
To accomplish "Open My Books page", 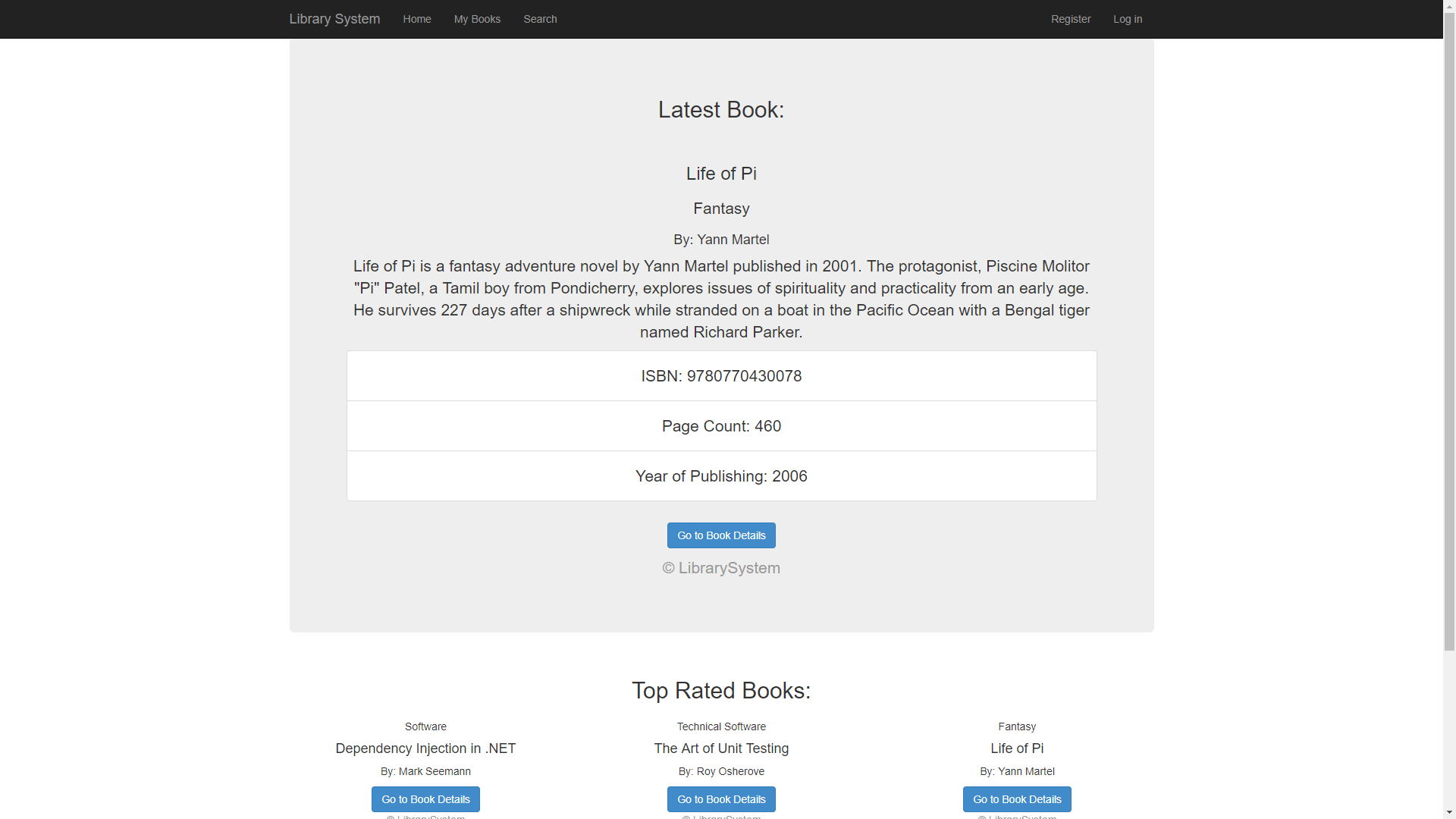I will [477, 19].
